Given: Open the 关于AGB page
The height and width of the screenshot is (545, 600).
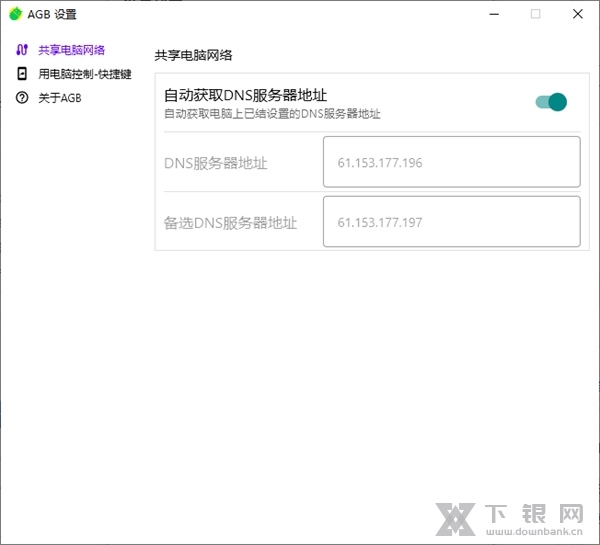Looking at the screenshot, I should 60,98.
